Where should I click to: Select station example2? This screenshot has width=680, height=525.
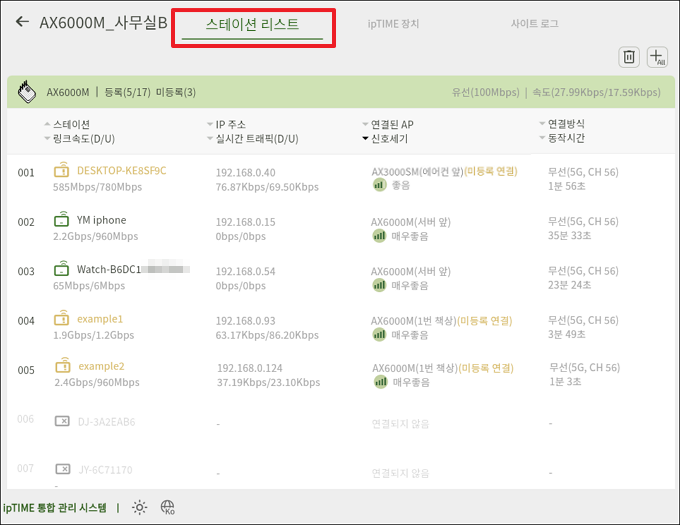[101, 366]
